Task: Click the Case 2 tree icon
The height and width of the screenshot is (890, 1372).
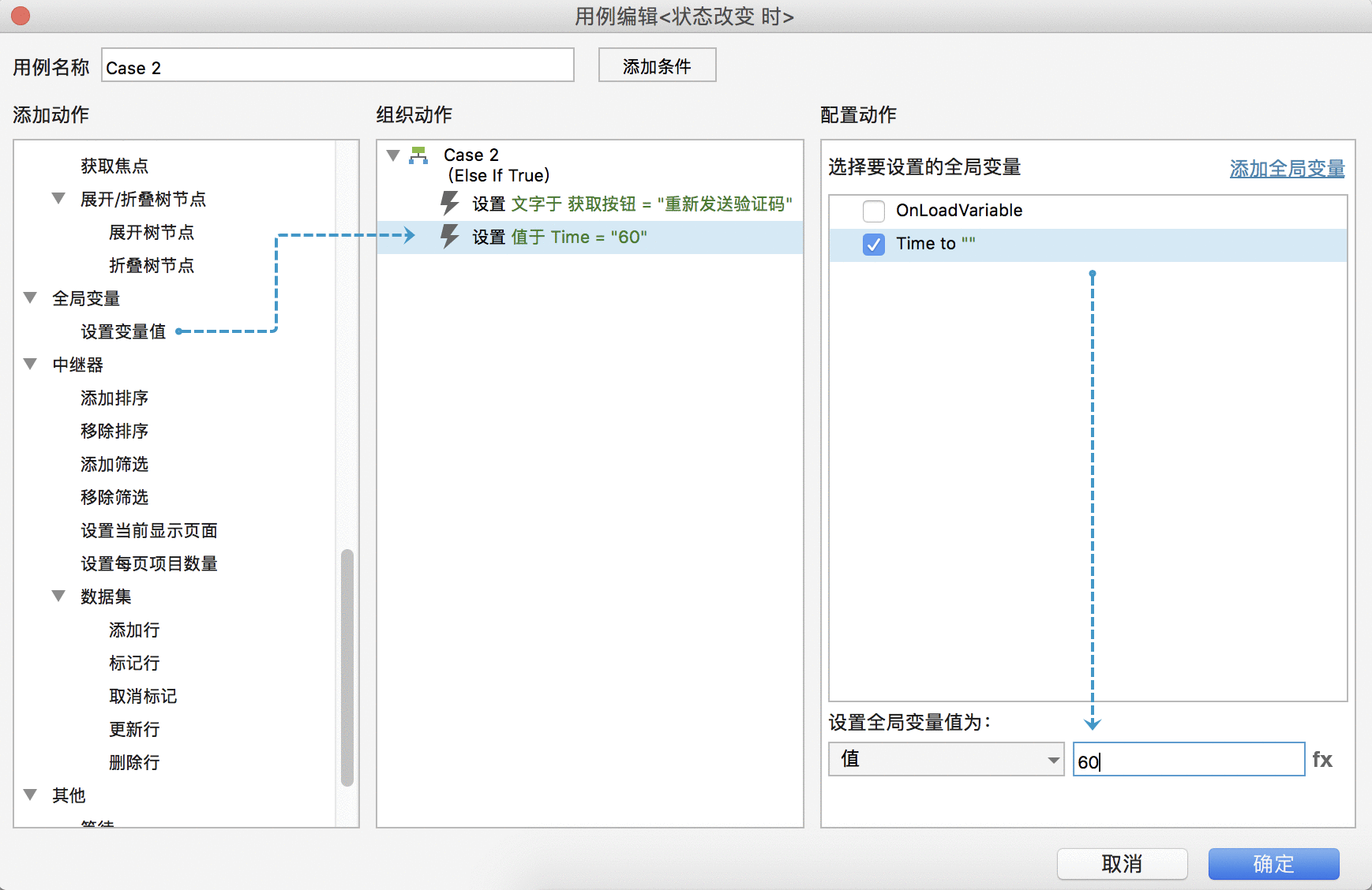Action: tap(418, 155)
